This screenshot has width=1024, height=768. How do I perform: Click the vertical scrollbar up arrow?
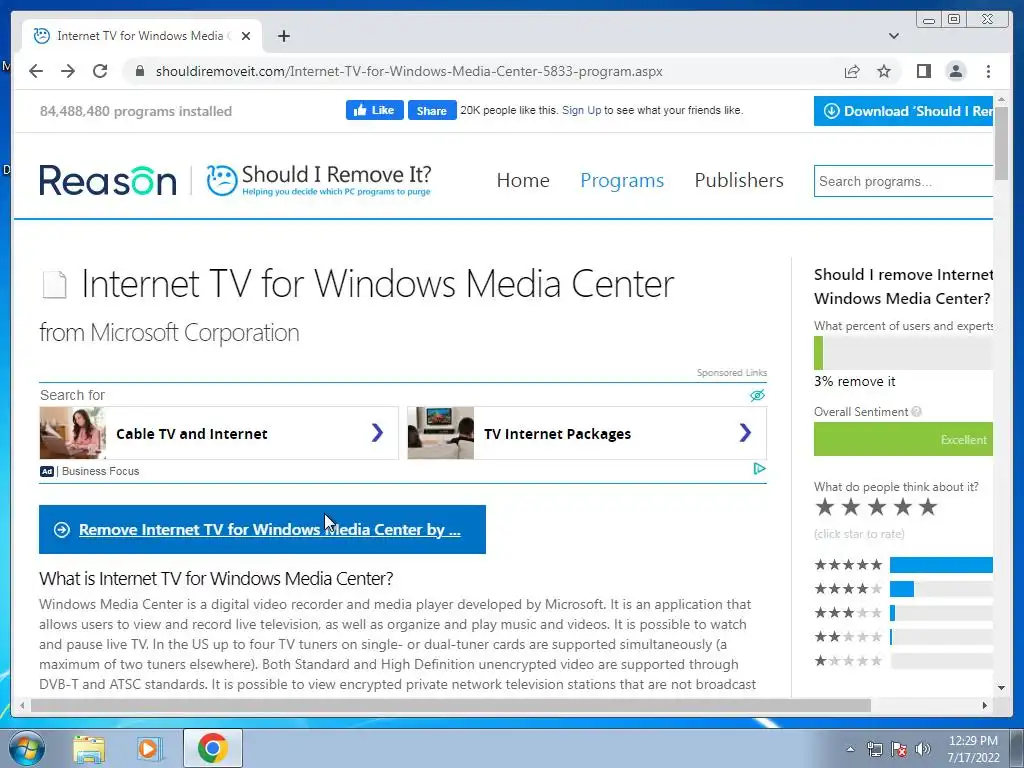1001,100
